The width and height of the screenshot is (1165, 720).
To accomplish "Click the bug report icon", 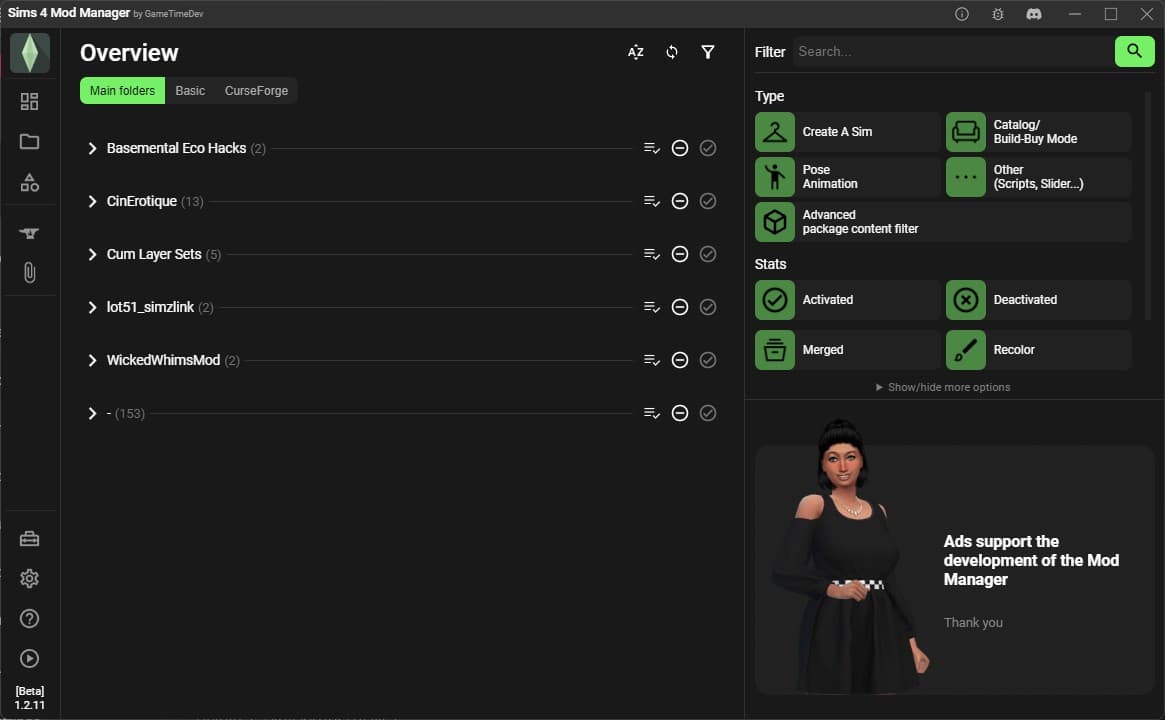I will (x=997, y=14).
